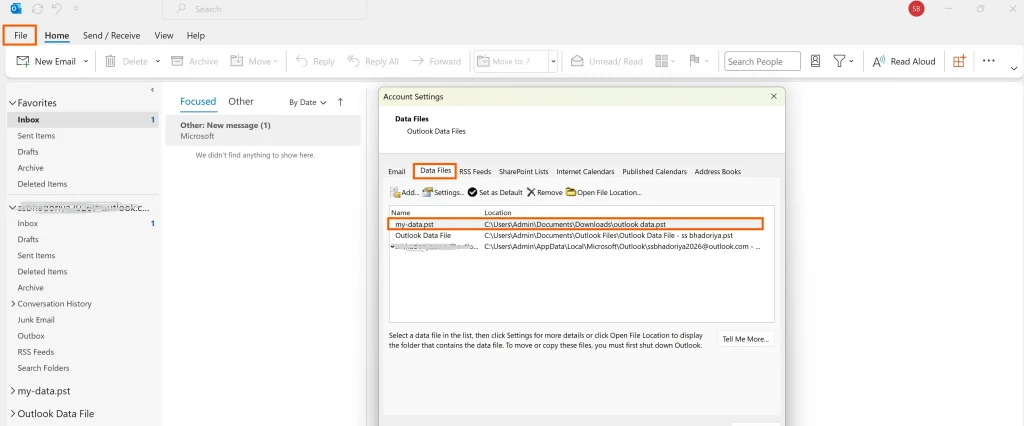Viewport: 1024px width, 426px height.
Task: Reverse sort order with up arrow
Action: (340, 102)
